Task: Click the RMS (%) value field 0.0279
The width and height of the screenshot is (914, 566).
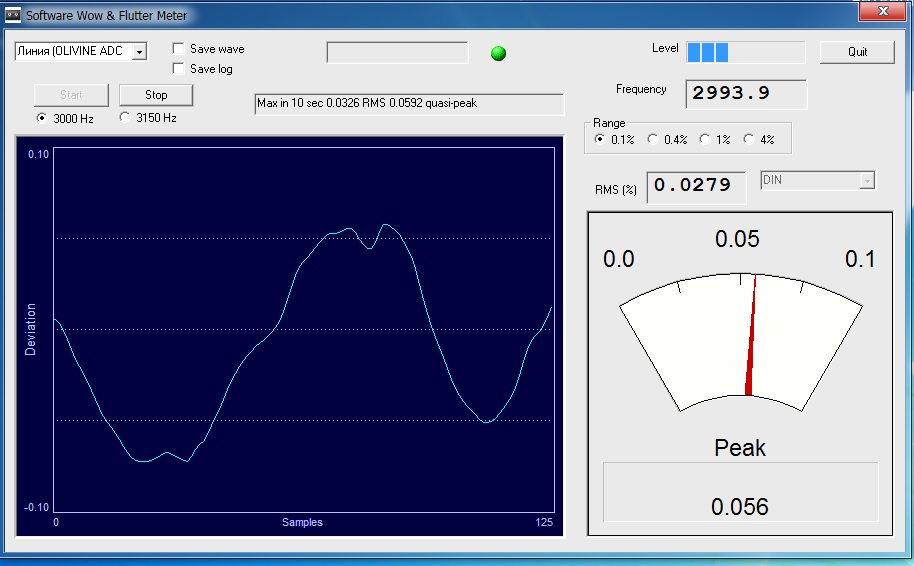Action: (x=696, y=187)
